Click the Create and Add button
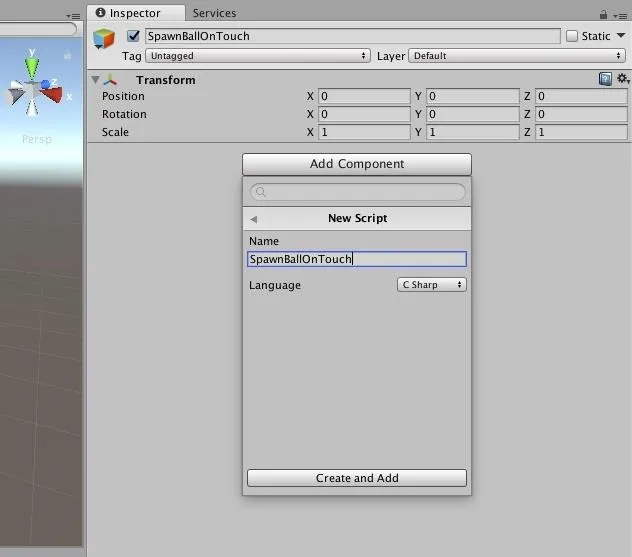Image resolution: width=632 pixels, height=557 pixels. tap(357, 478)
